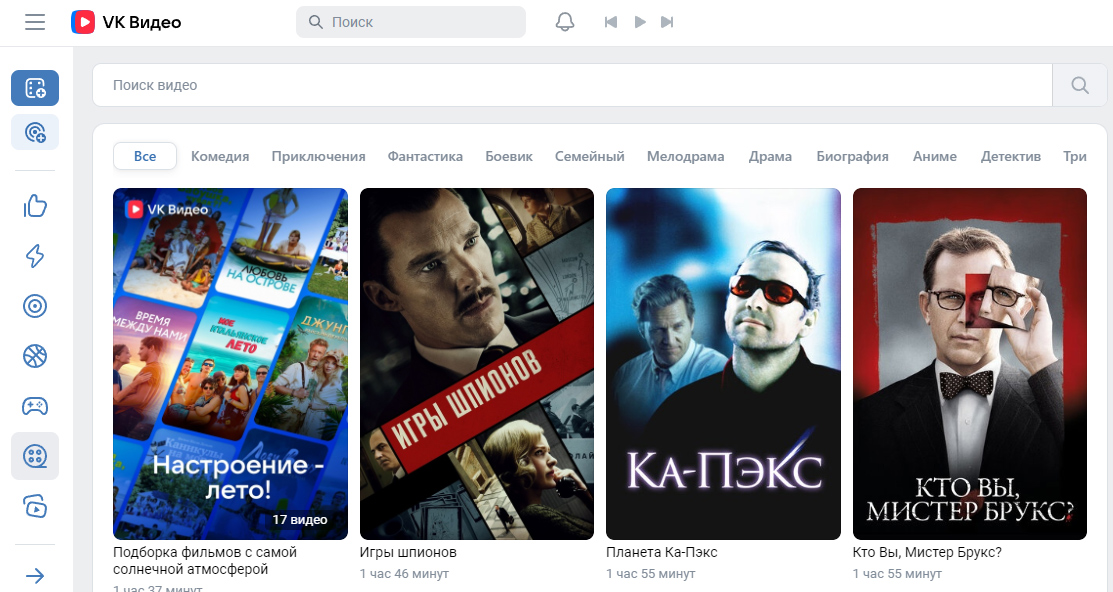The width and height of the screenshot is (1113, 592).
Task: Expand the sidebar with the arrow
Action: [x=35, y=576]
